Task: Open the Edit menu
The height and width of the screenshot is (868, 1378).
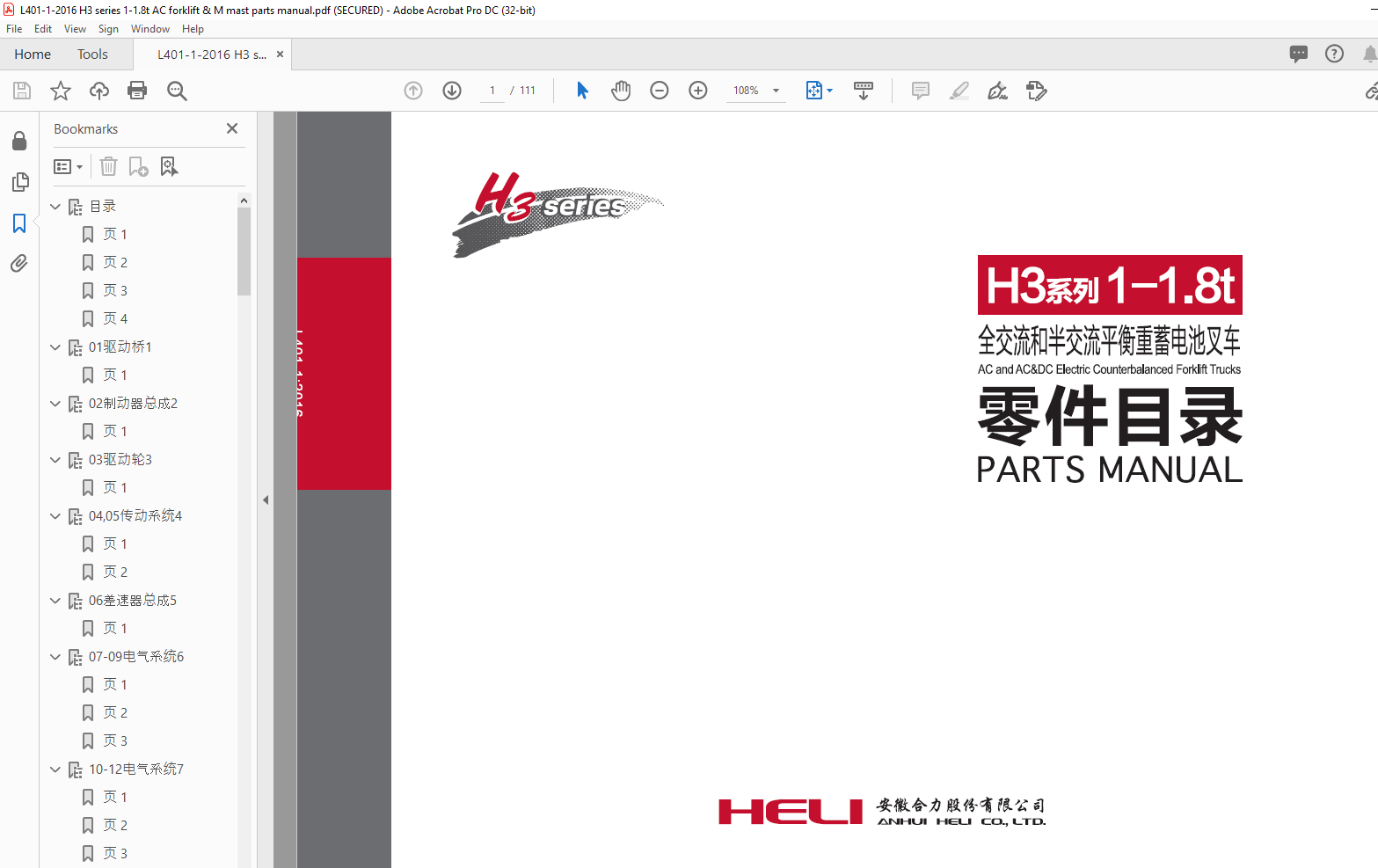Action: 43,29
